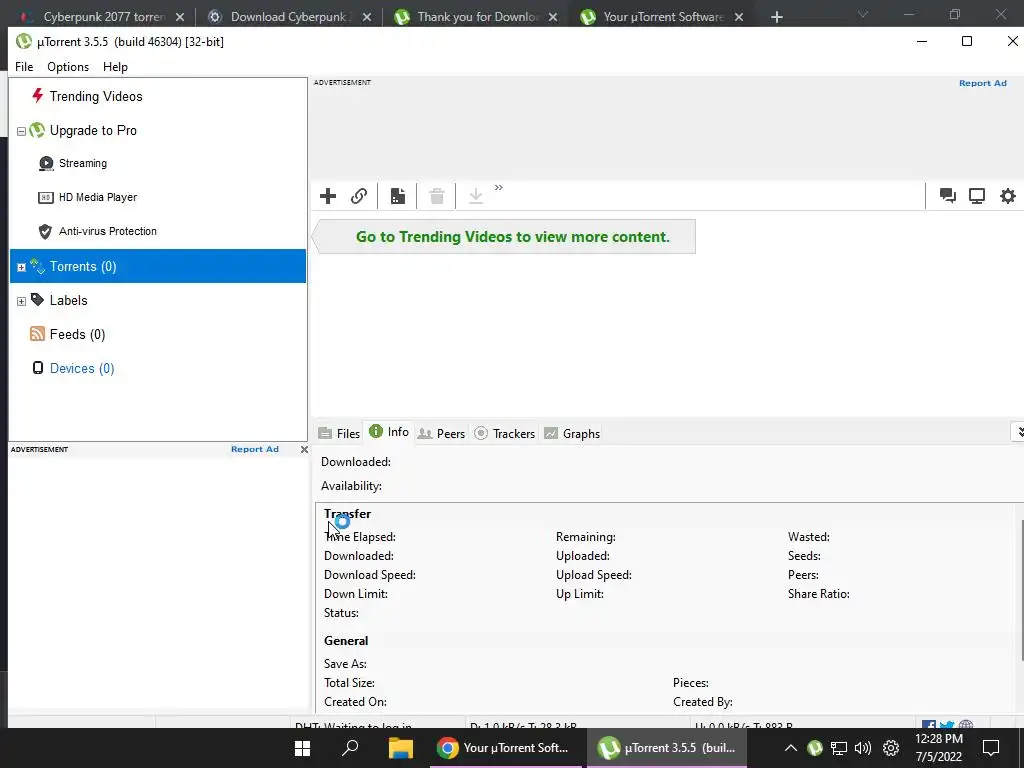Open the Options menu
1024x768 pixels.
[x=68, y=67]
